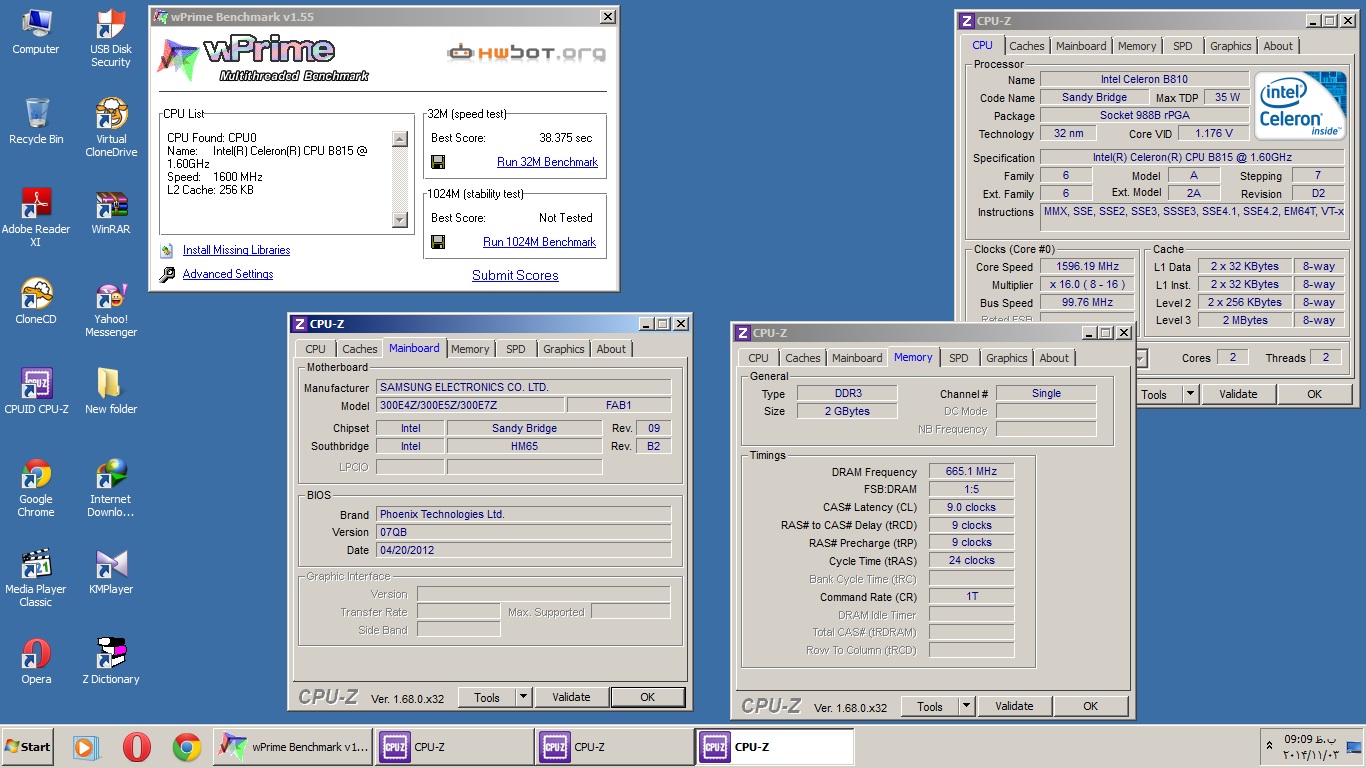Launch Virtual CloneDrive shortcut
Viewport: 1366px width, 768px height.
pos(111,128)
